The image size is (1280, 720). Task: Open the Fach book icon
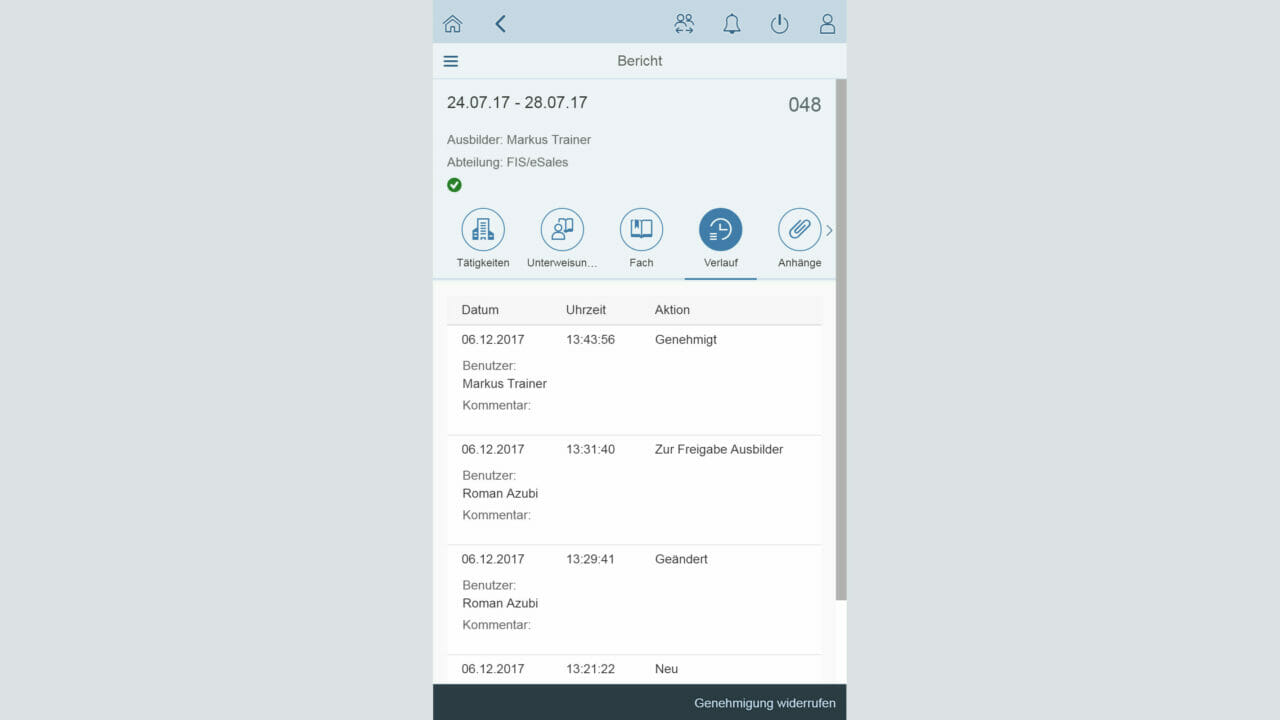[x=641, y=229]
